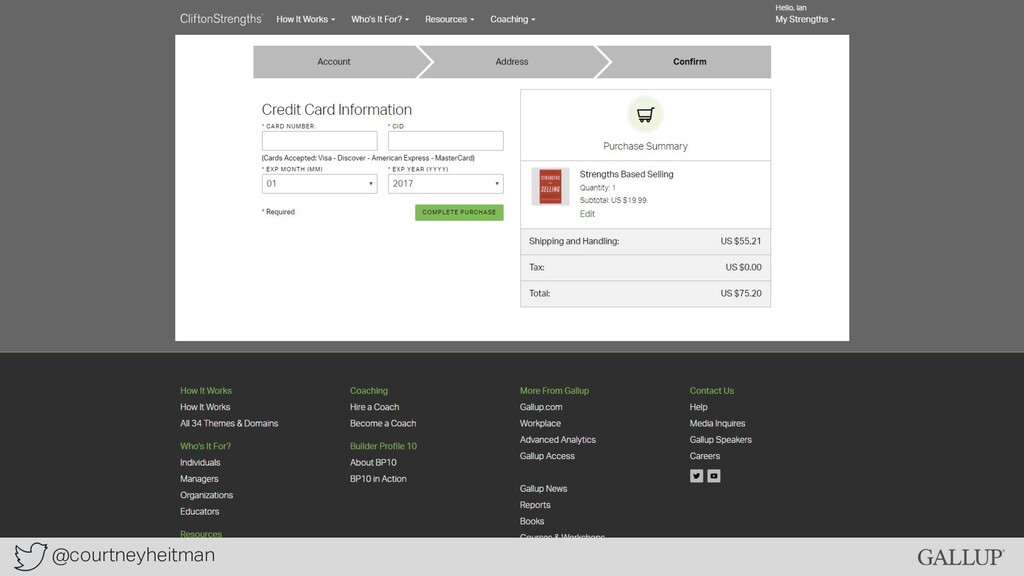
Task: Open the BP10 in Action link
Action: pyautogui.click(x=378, y=479)
